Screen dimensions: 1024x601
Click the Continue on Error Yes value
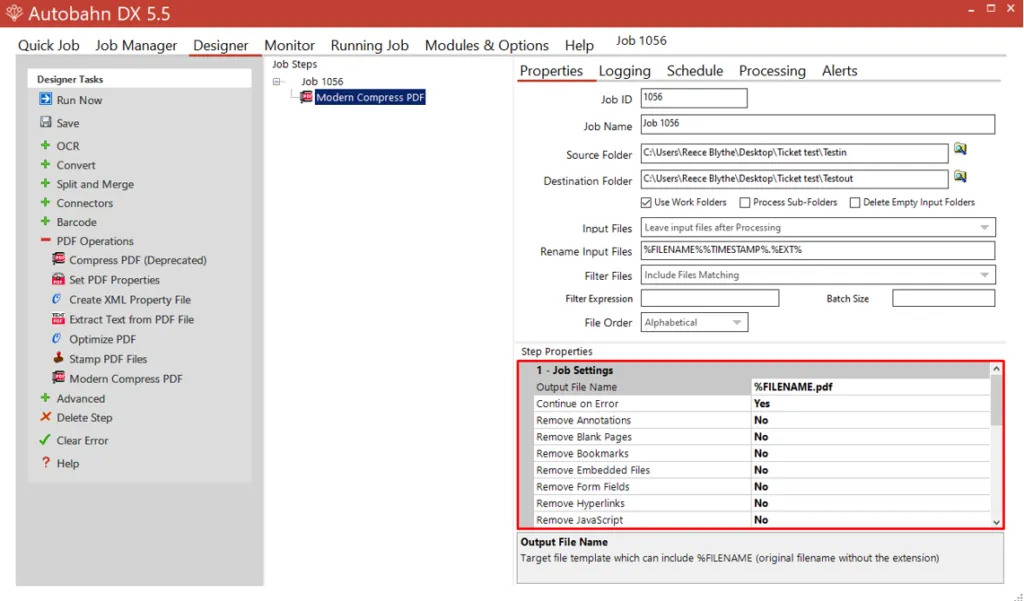pos(761,404)
